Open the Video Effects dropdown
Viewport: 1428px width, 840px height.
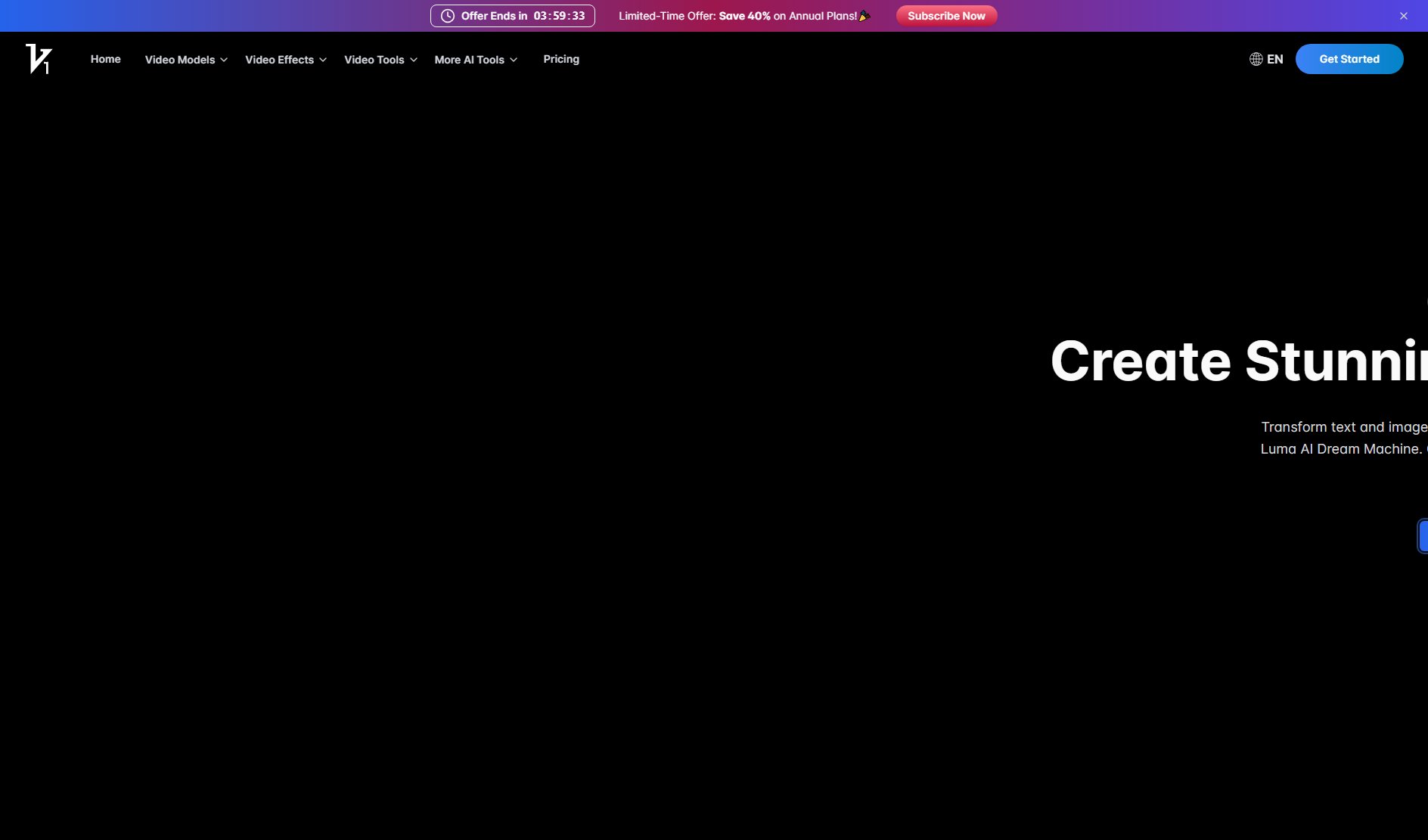coord(279,59)
